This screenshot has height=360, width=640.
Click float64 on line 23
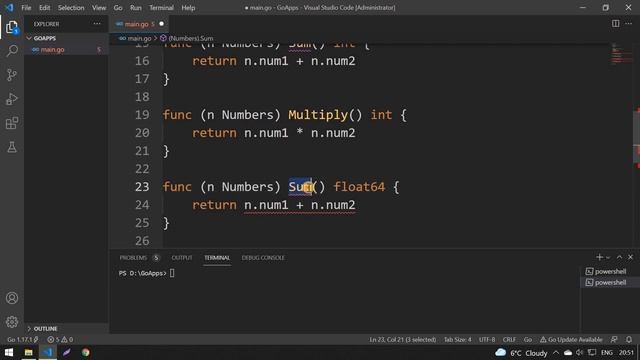tap(359, 187)
